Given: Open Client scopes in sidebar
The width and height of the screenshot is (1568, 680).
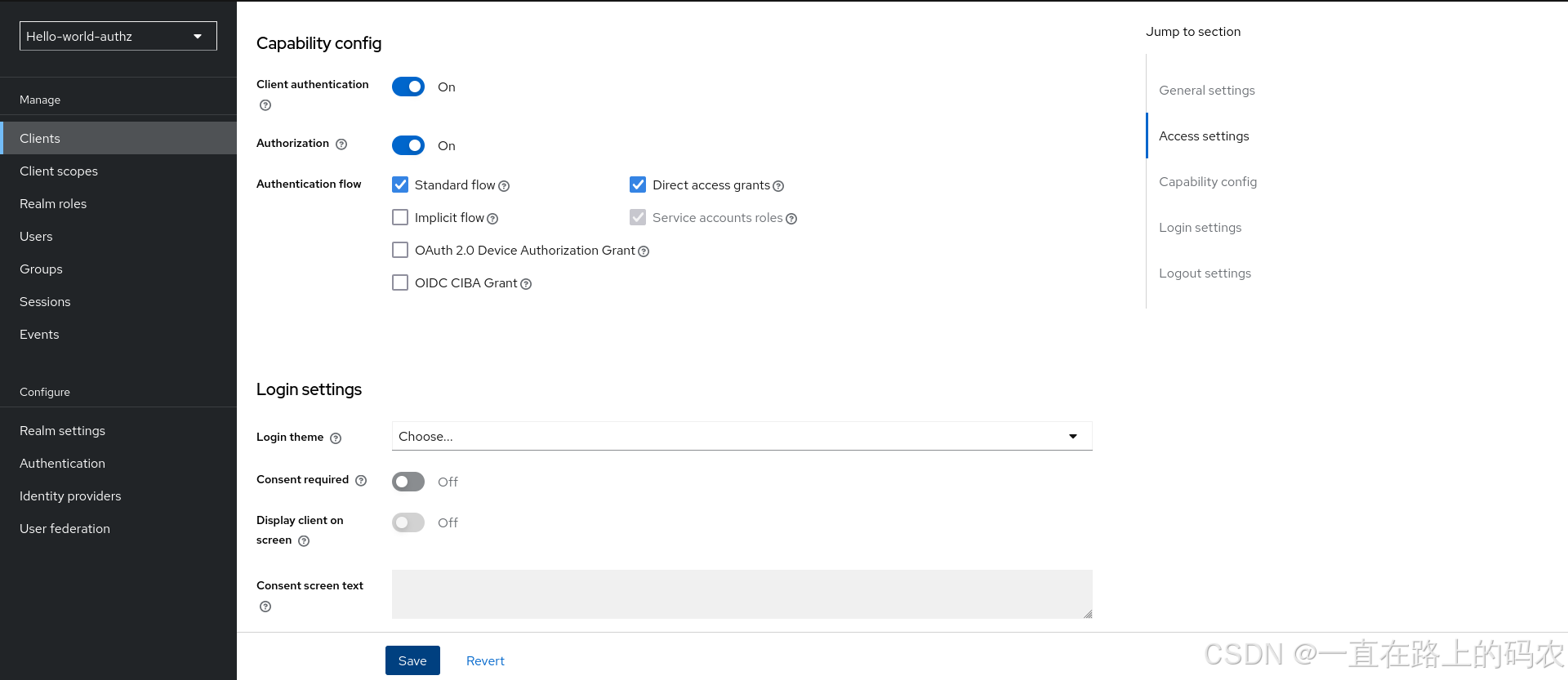Looking at the screenshot, I should pyautogui.click(x=118, y=171).
